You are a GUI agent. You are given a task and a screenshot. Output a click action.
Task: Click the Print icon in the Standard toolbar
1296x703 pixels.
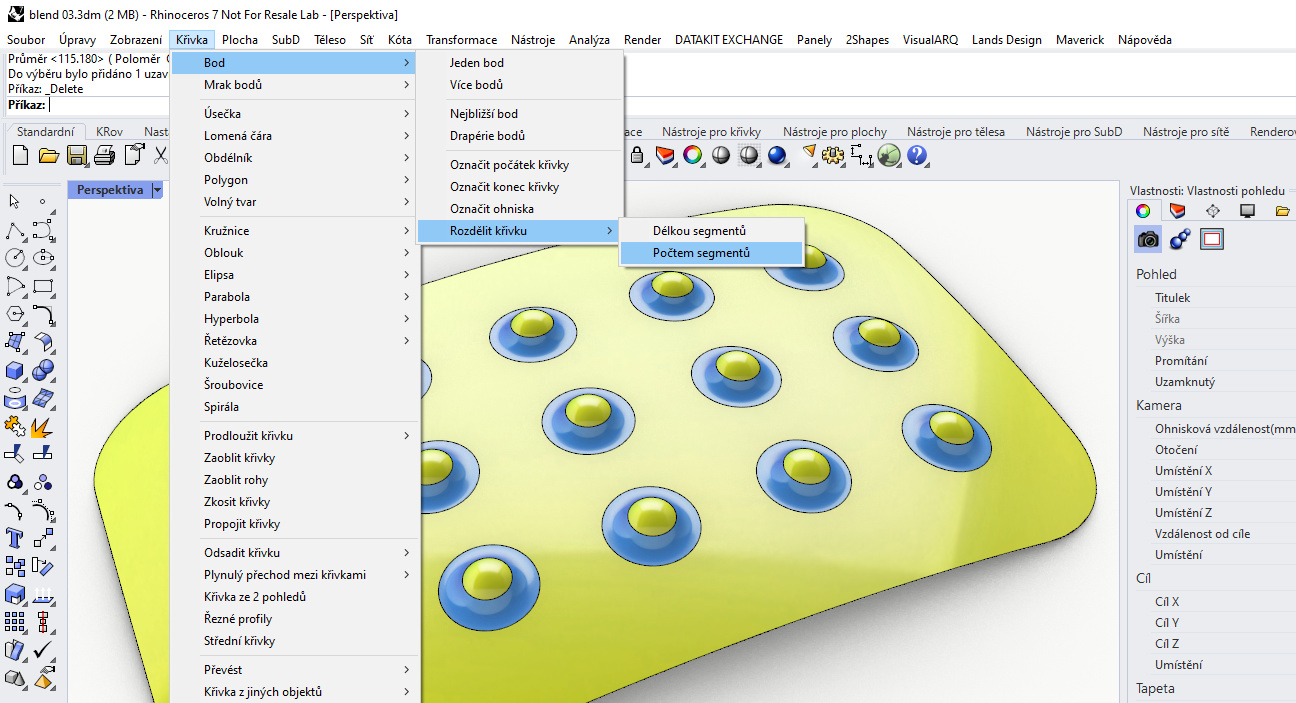[x=105, y=155]
